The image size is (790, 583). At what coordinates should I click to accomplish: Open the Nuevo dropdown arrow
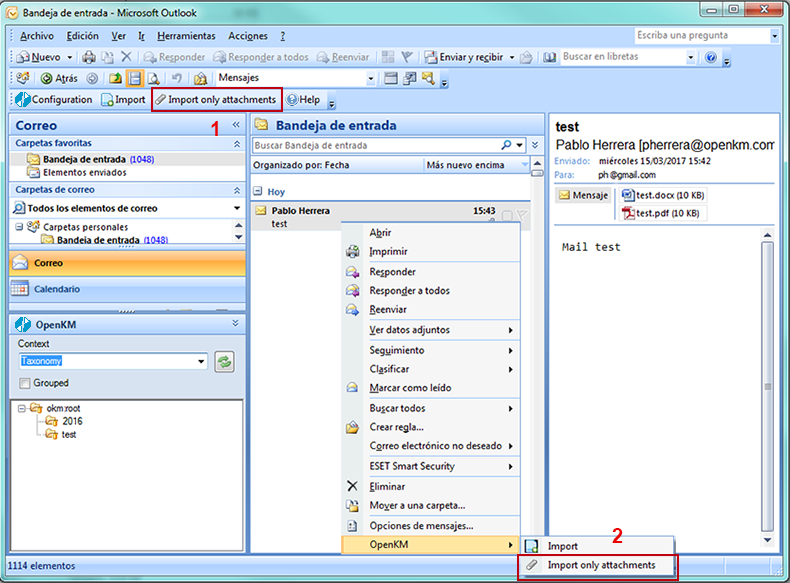70,57
